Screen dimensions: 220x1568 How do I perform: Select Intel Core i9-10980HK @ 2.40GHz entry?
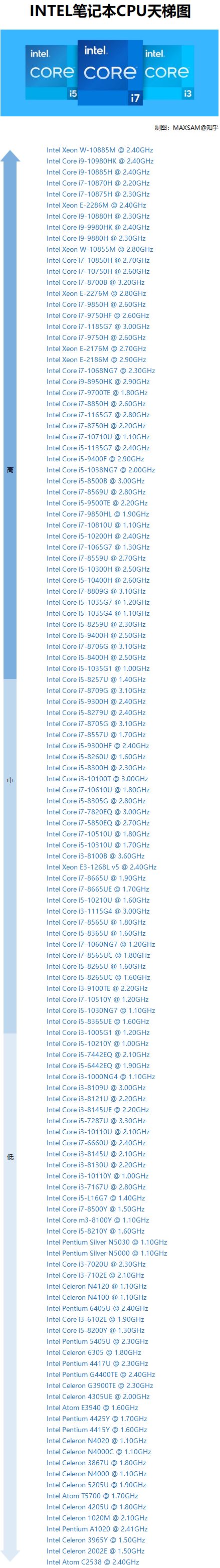tap(100, 161)
